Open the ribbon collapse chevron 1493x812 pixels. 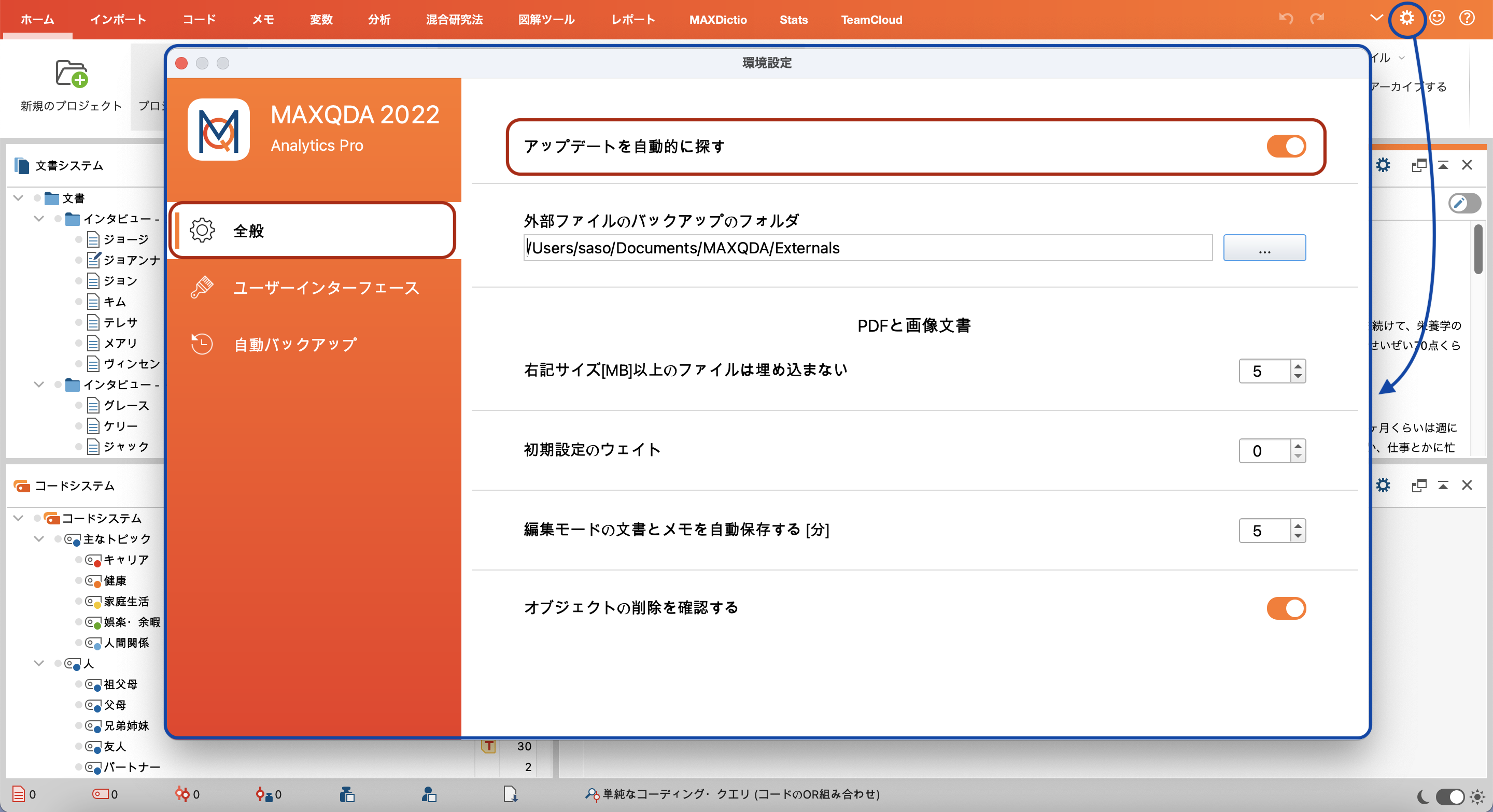1376,18
